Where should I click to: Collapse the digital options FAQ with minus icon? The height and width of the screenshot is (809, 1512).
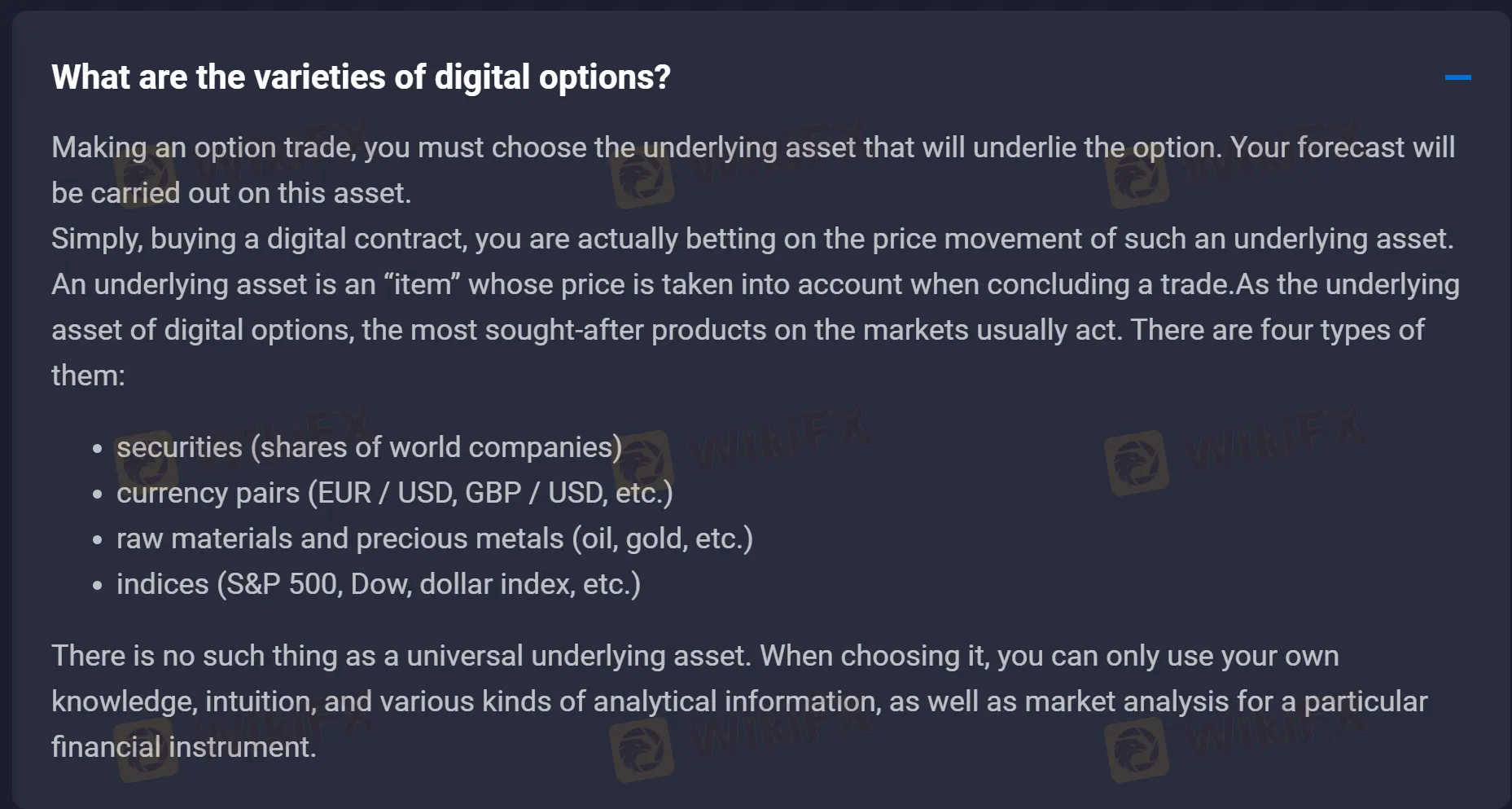pyautogui.click(x=1457, y=77)
